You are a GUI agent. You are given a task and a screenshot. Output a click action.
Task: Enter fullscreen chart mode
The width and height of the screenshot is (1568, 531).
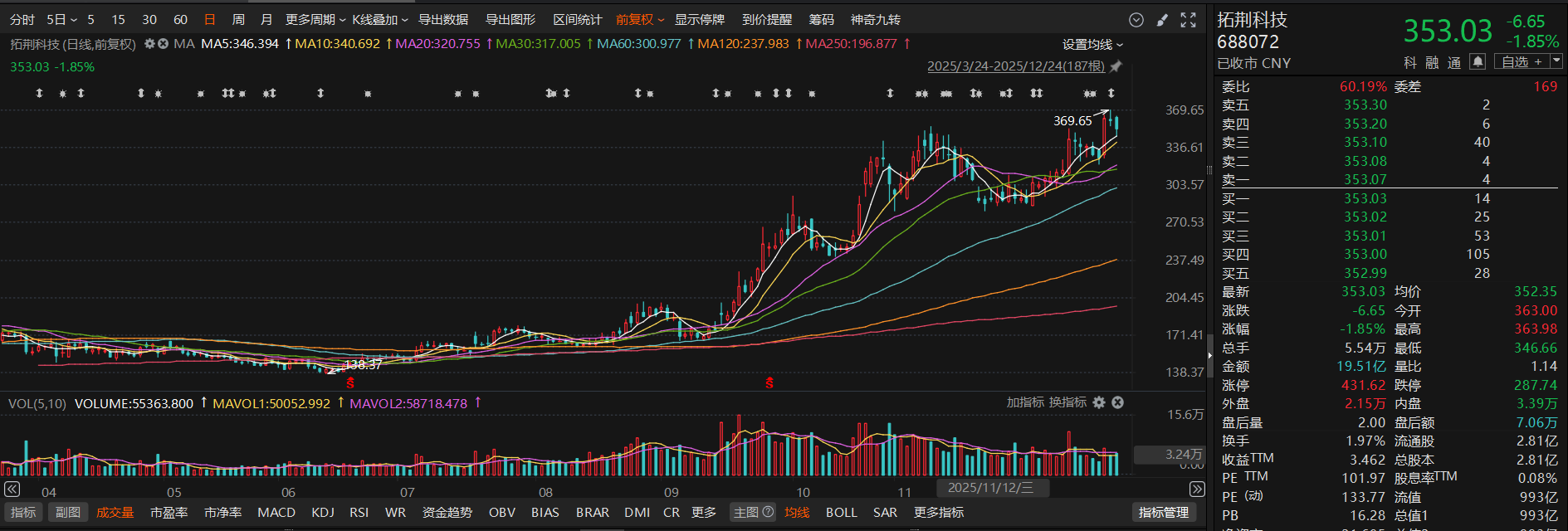click(1189, 20)
